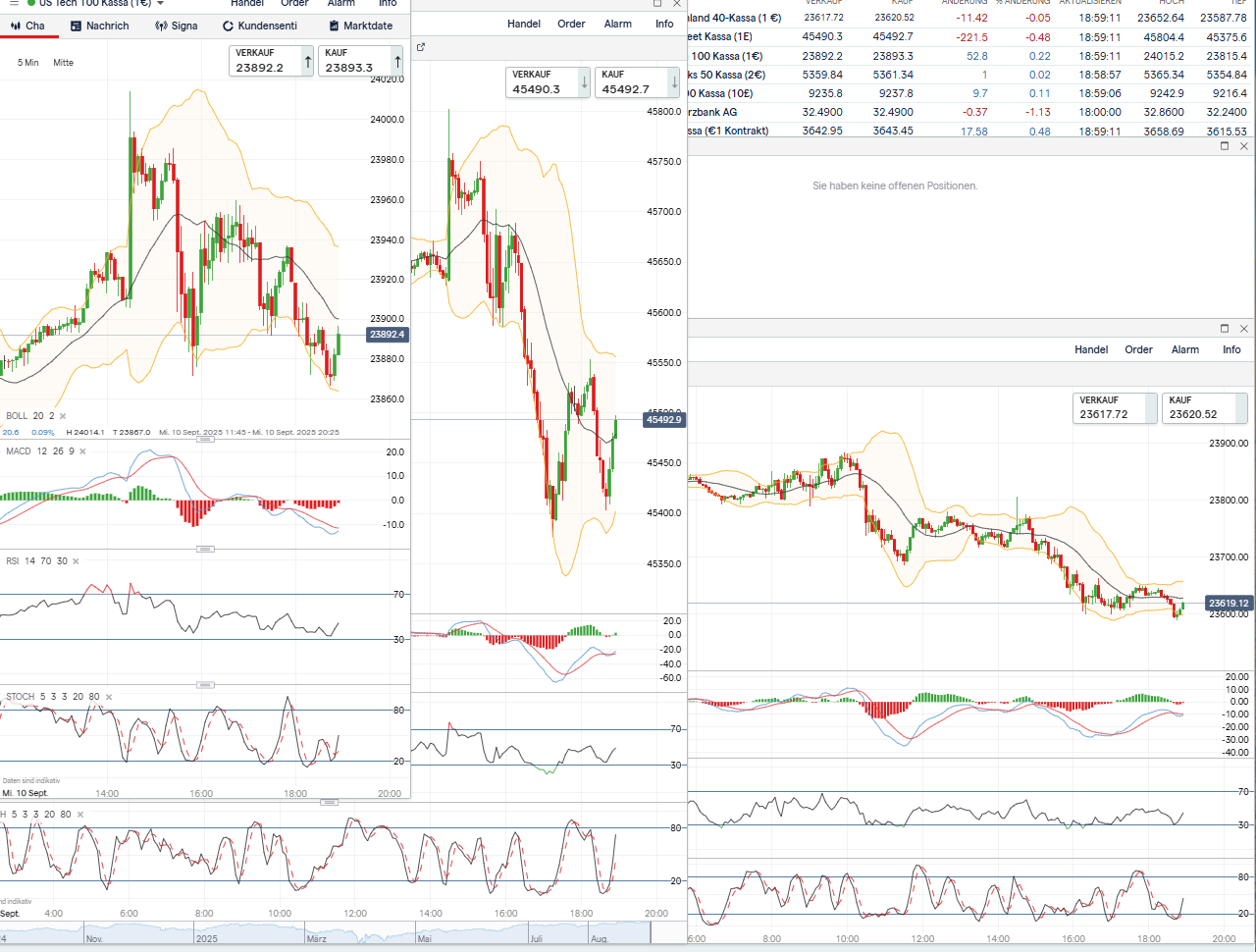Close the RSI 14 70 30 indicator
Viewport: 1256px width, 952px height.
(x=76, y=561)
